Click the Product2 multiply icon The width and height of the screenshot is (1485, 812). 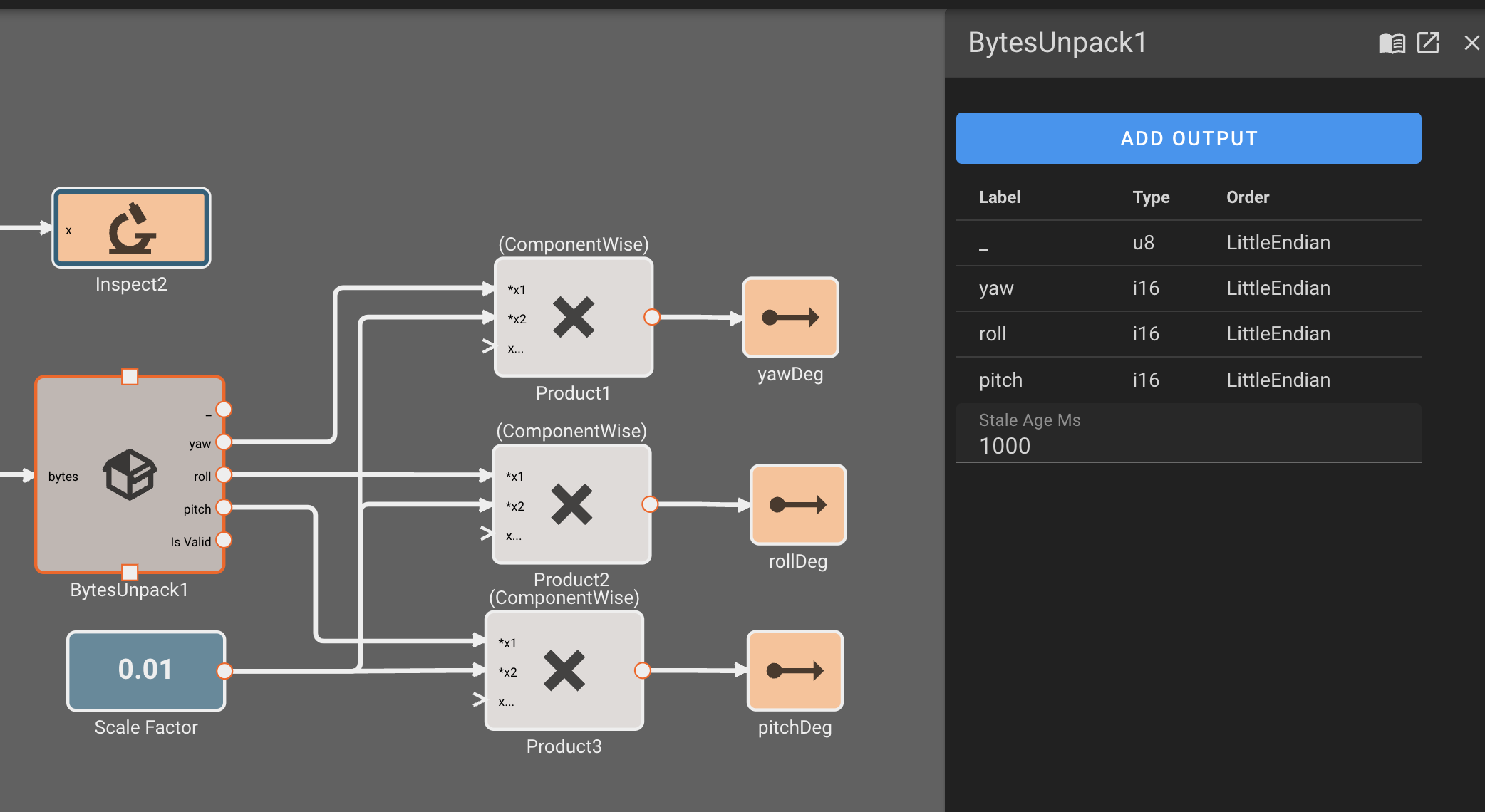pos(571,504)
